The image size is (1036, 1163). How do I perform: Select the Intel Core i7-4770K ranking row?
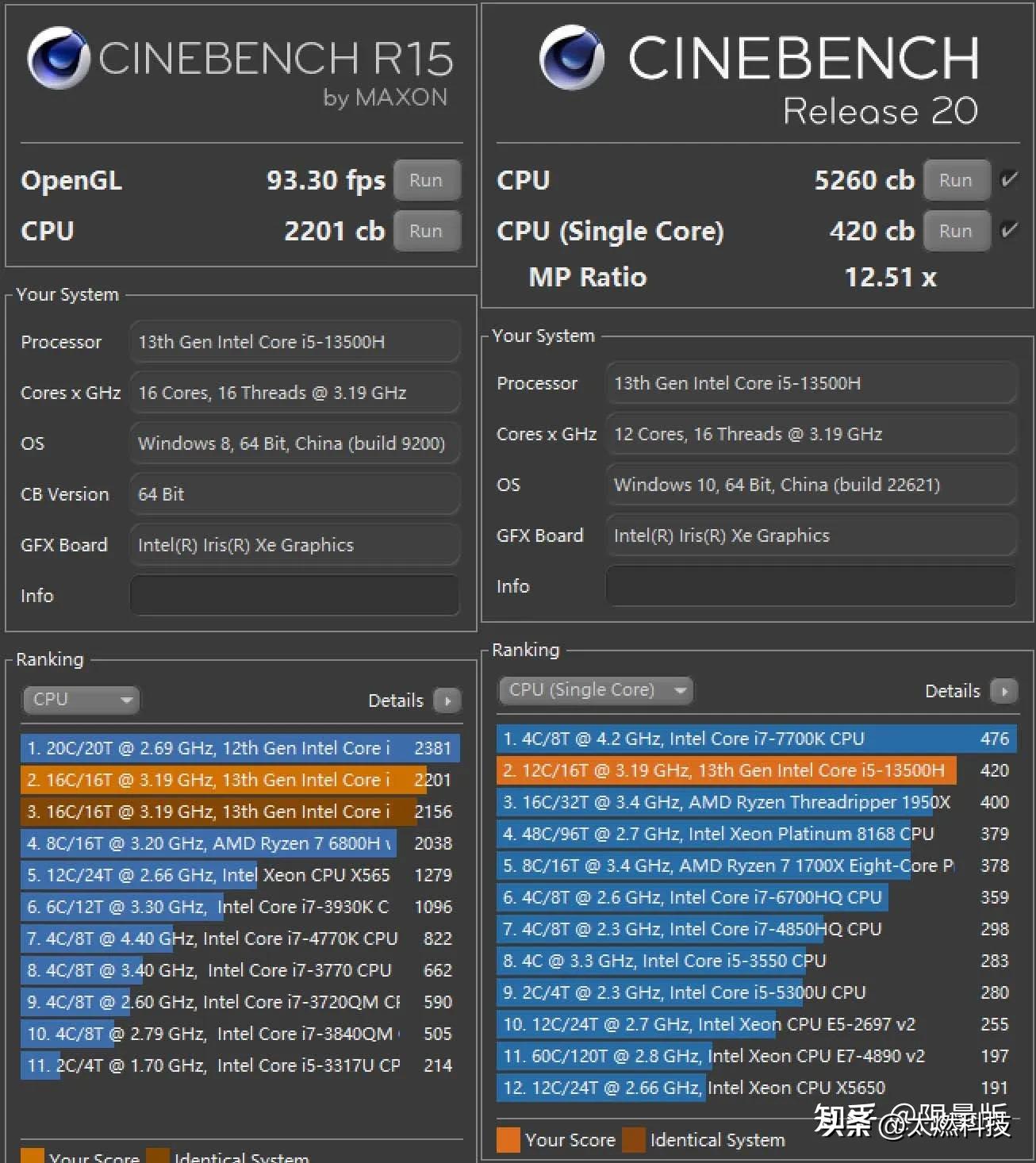coord(240,938)
